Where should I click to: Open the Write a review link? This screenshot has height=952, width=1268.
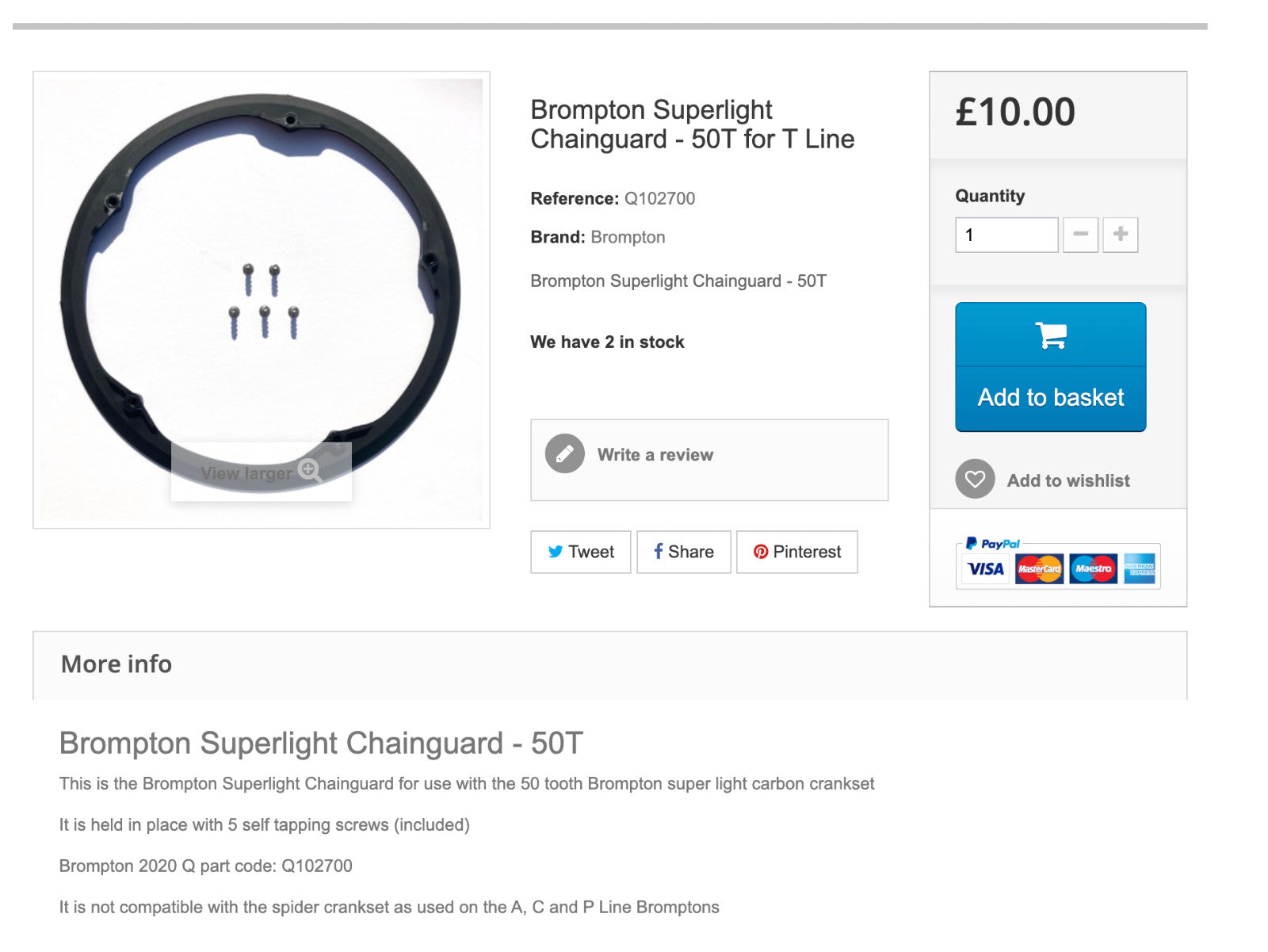[x=655, y=455]
